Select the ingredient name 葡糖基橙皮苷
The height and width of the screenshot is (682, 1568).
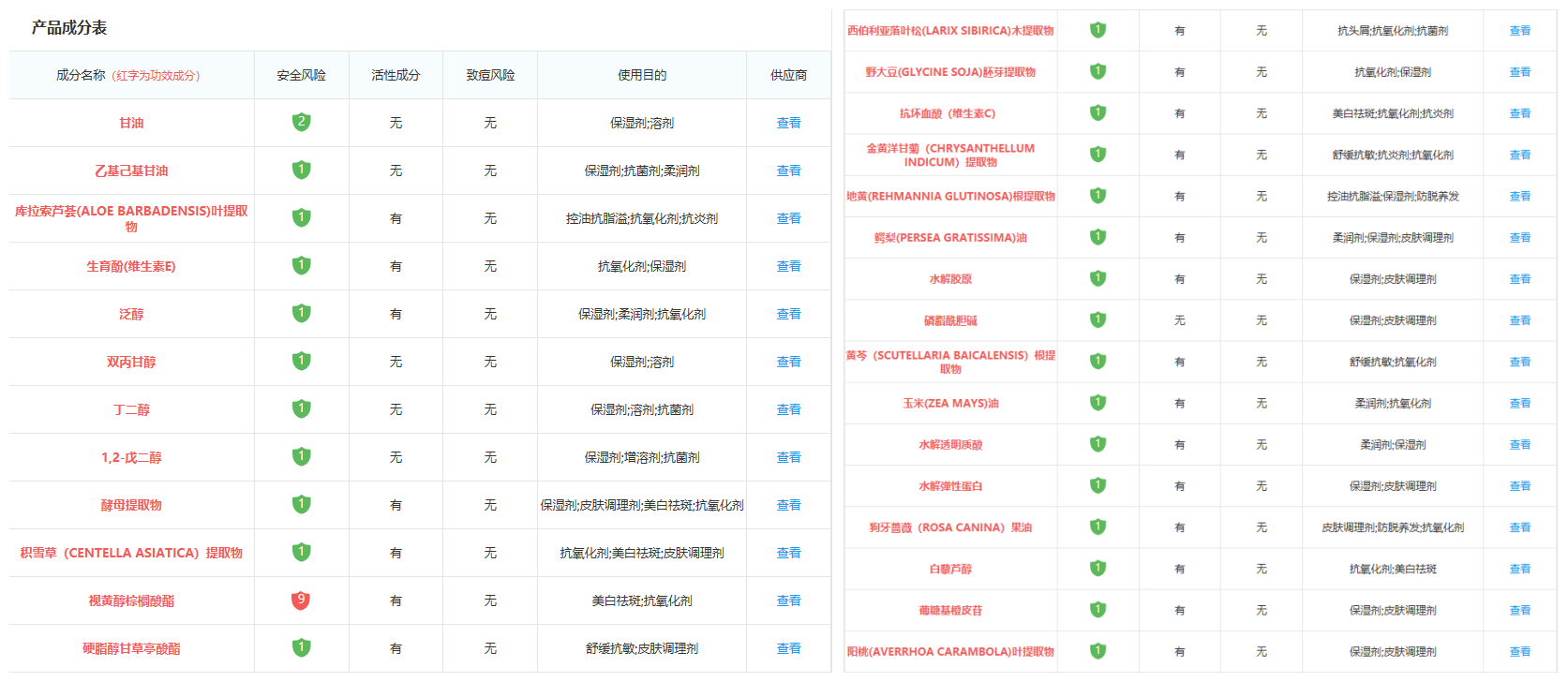point(950,610)
